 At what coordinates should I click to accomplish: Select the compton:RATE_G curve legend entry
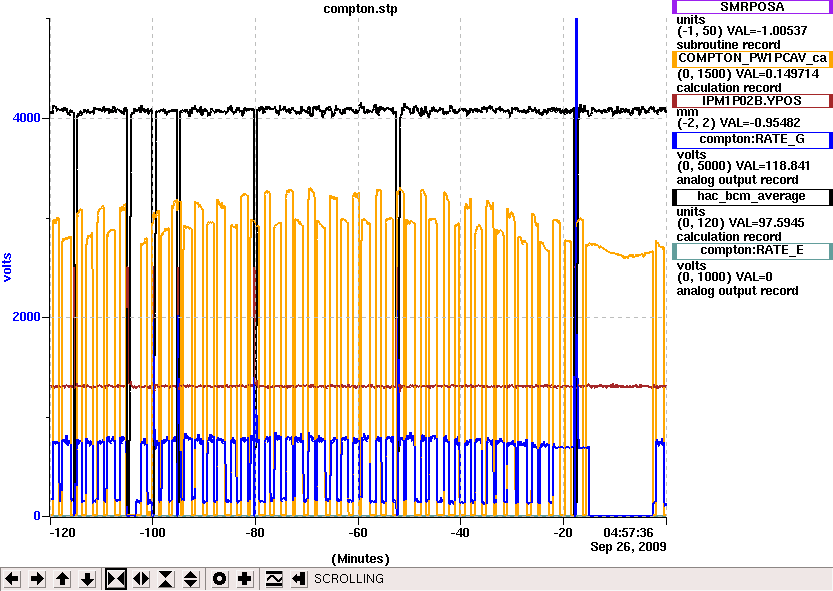click(x=752, y=139)
